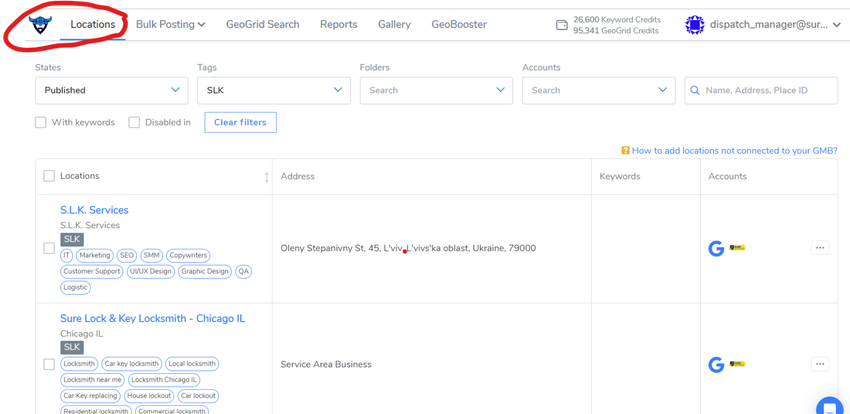Click the House lockout chip
The image size is (850, 414).
(x=149, y=396)
